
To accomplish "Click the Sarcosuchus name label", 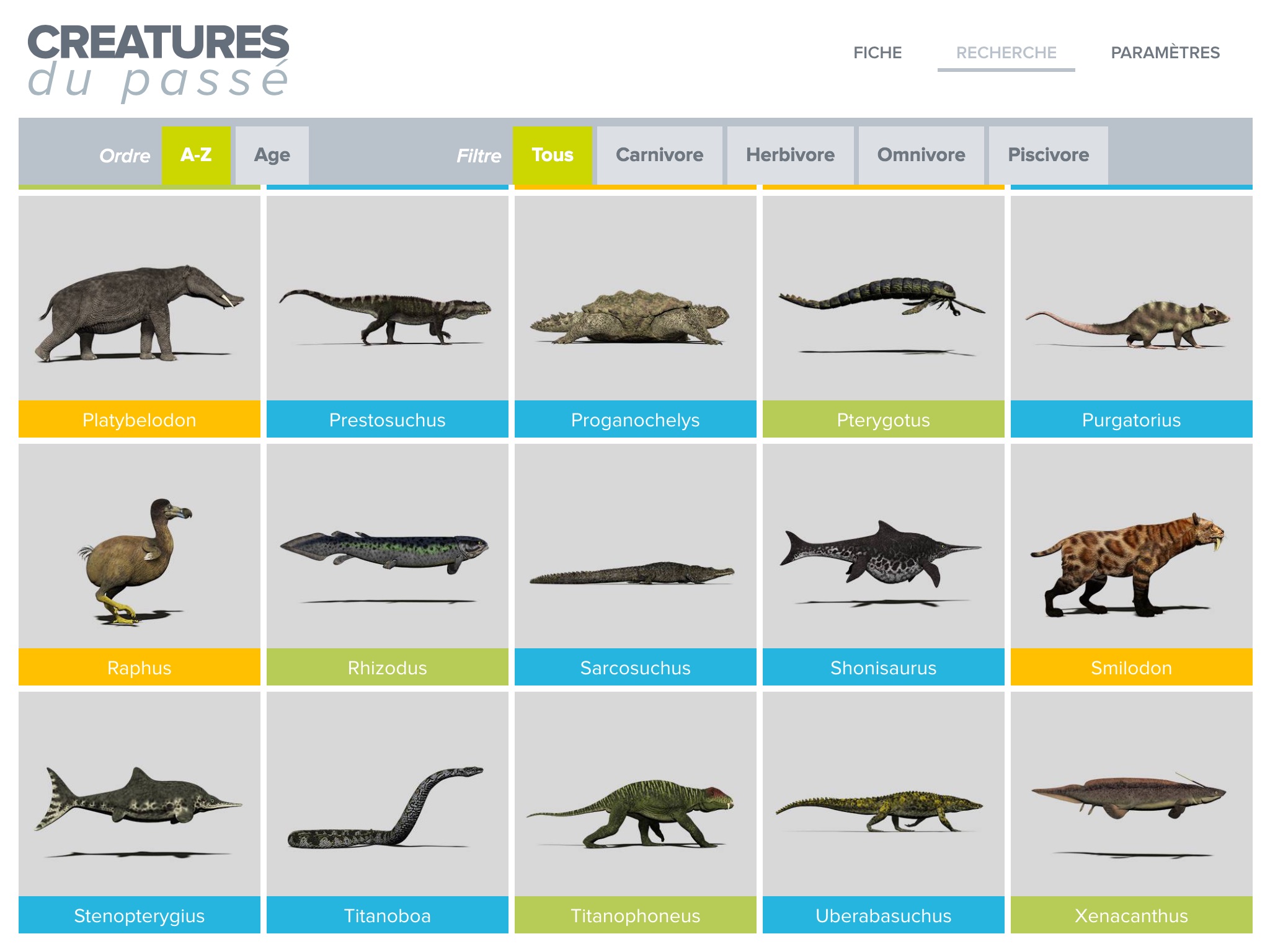I will point(636,668).
